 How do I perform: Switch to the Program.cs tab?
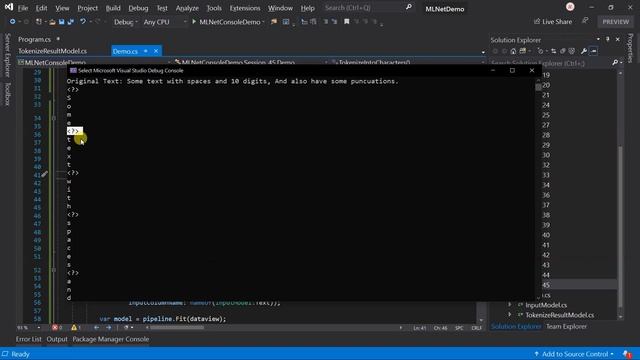coord(34,40)
